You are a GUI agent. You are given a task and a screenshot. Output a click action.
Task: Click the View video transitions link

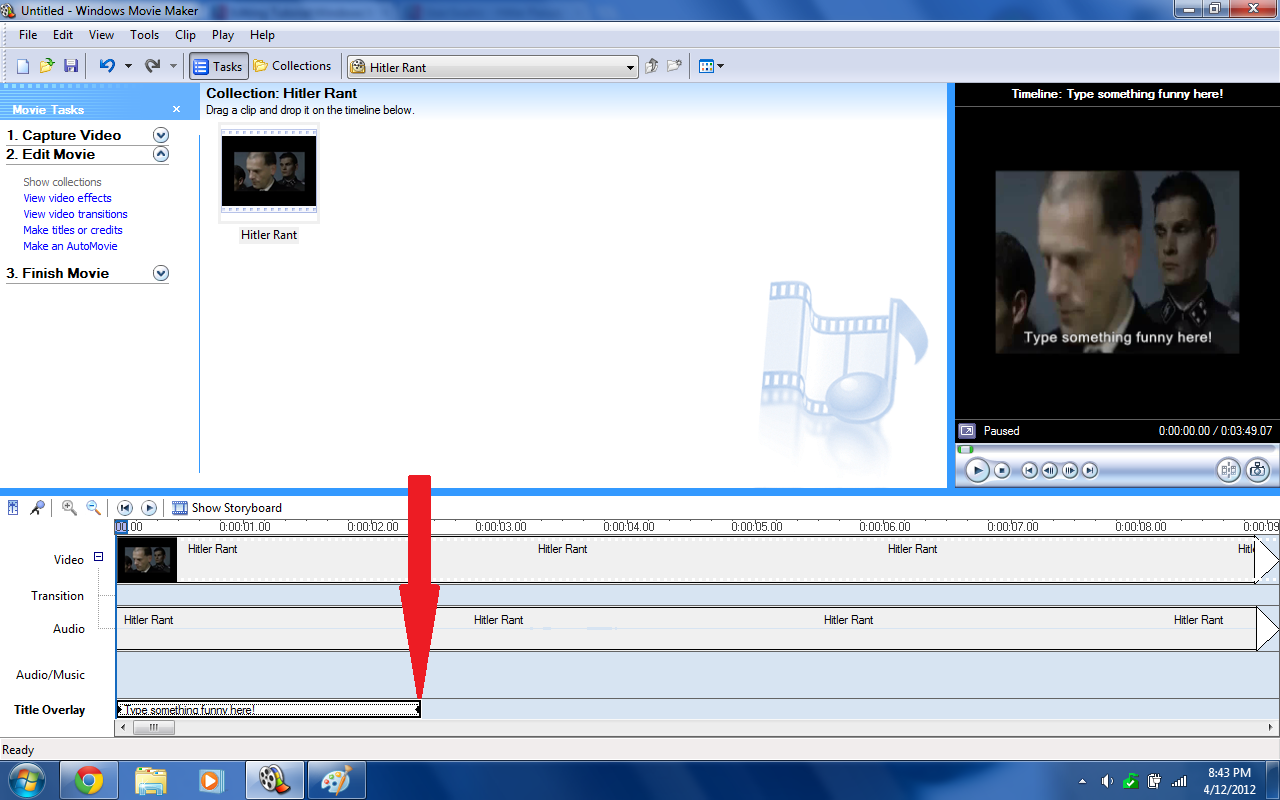click(x=75, y=214)
